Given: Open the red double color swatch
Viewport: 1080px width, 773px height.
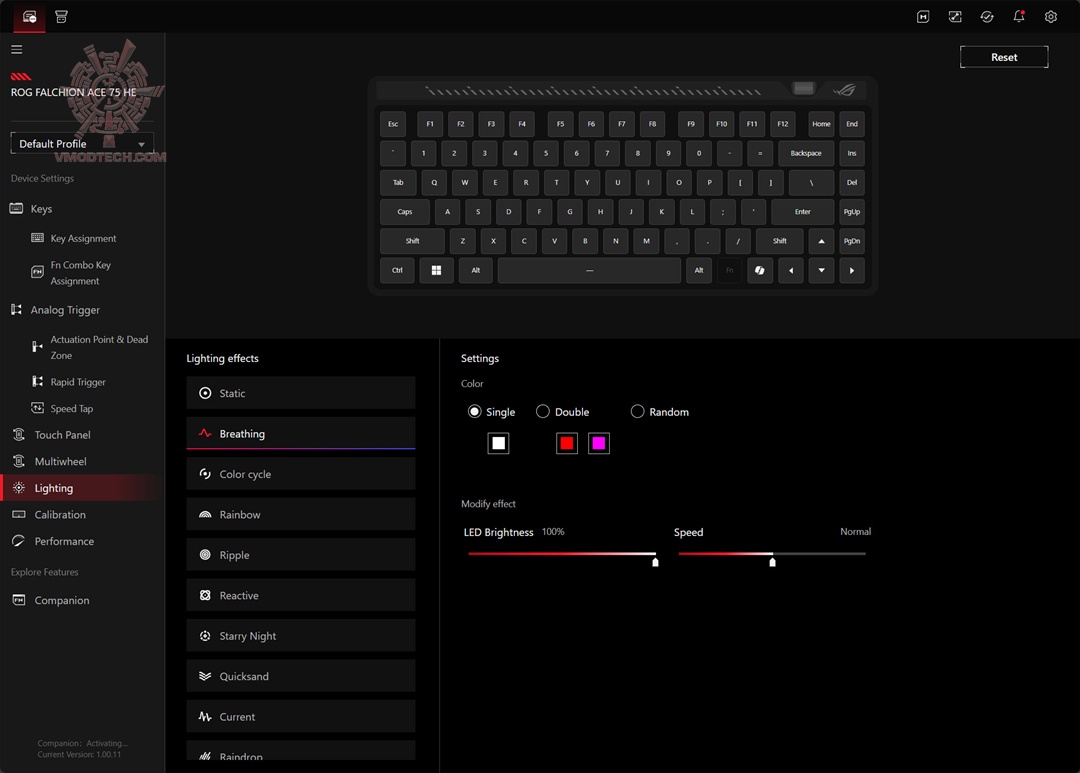Looking at the screenshot, I should tap(567, 443).
